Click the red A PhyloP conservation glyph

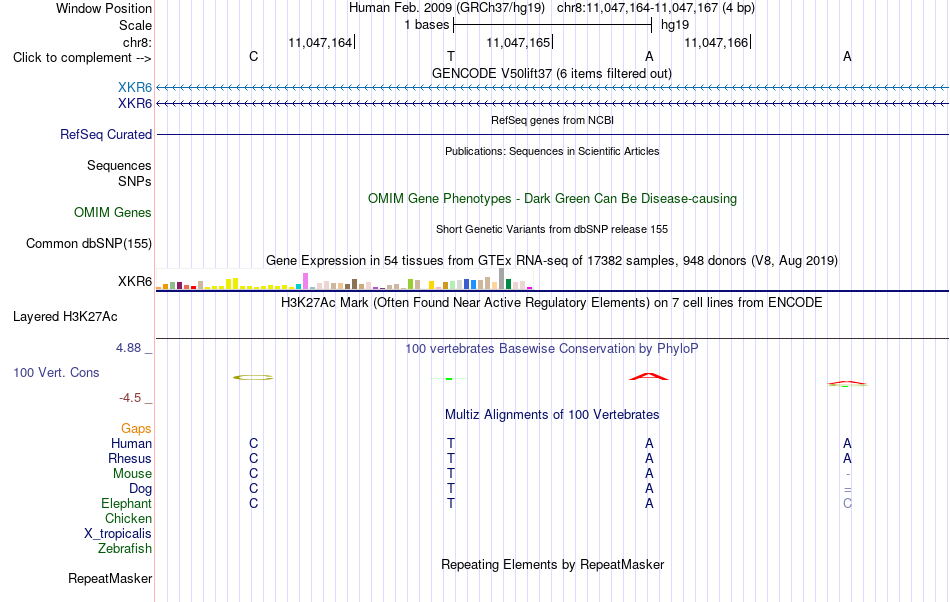point(648,377)
